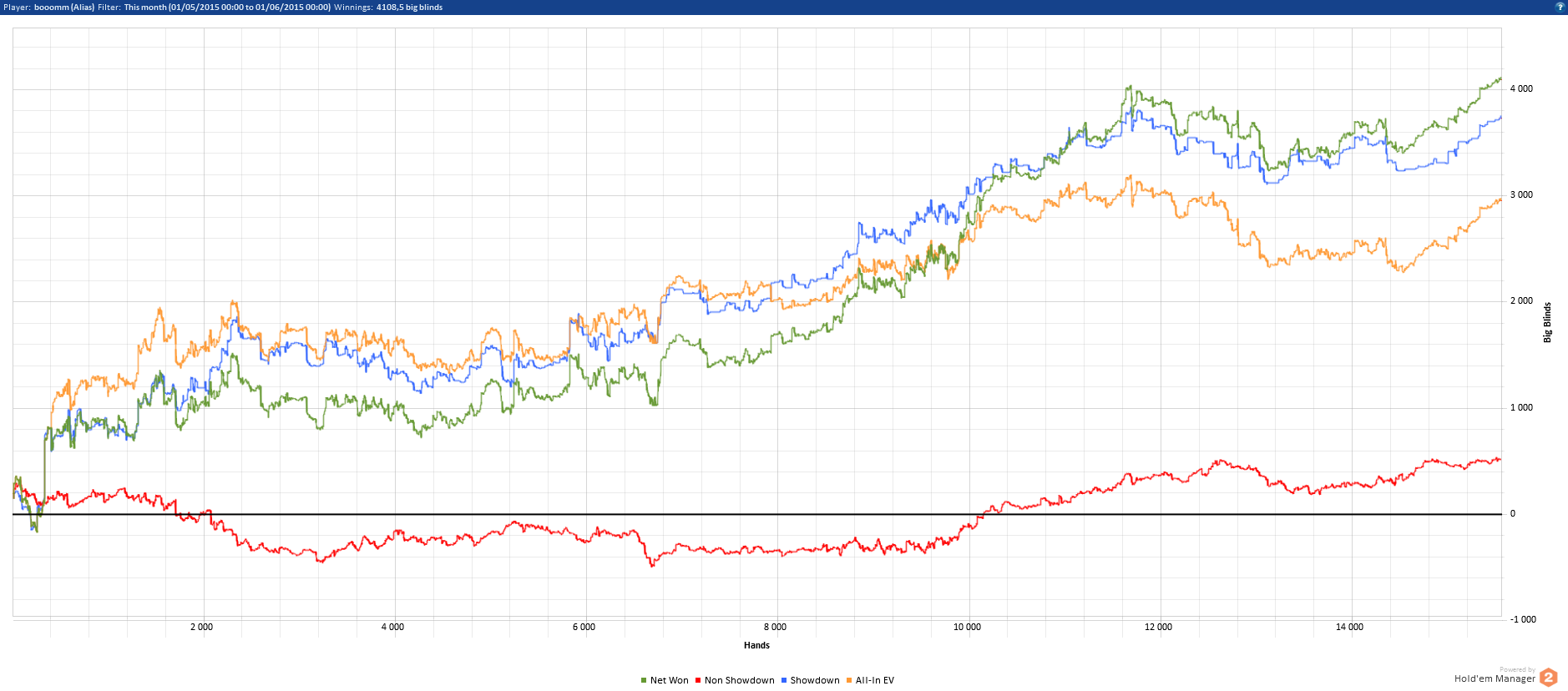Click the vertical "Big Blinds" axis title
The height and width of the screenshot is (691, 1568).
[x=1547, y=322]
